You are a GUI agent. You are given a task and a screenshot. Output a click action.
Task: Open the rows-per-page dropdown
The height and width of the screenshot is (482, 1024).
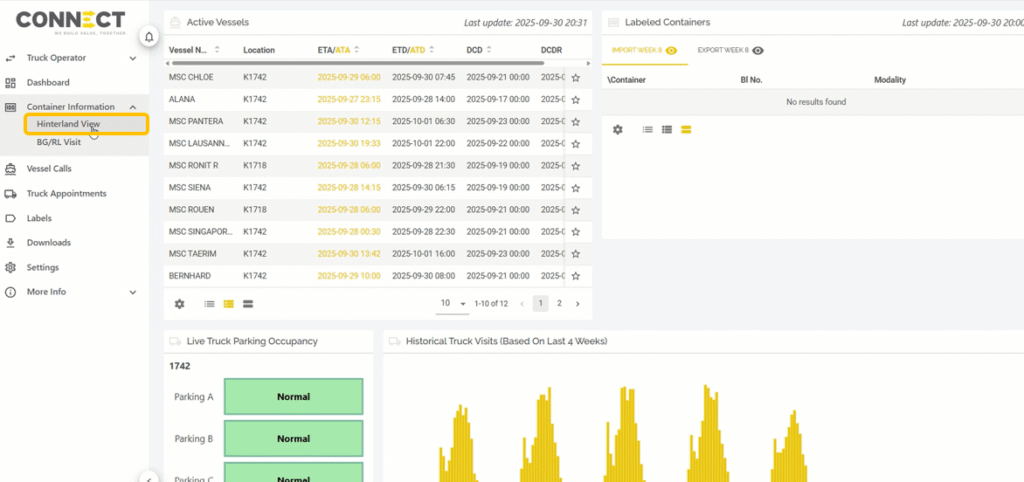tap(453, 303)
